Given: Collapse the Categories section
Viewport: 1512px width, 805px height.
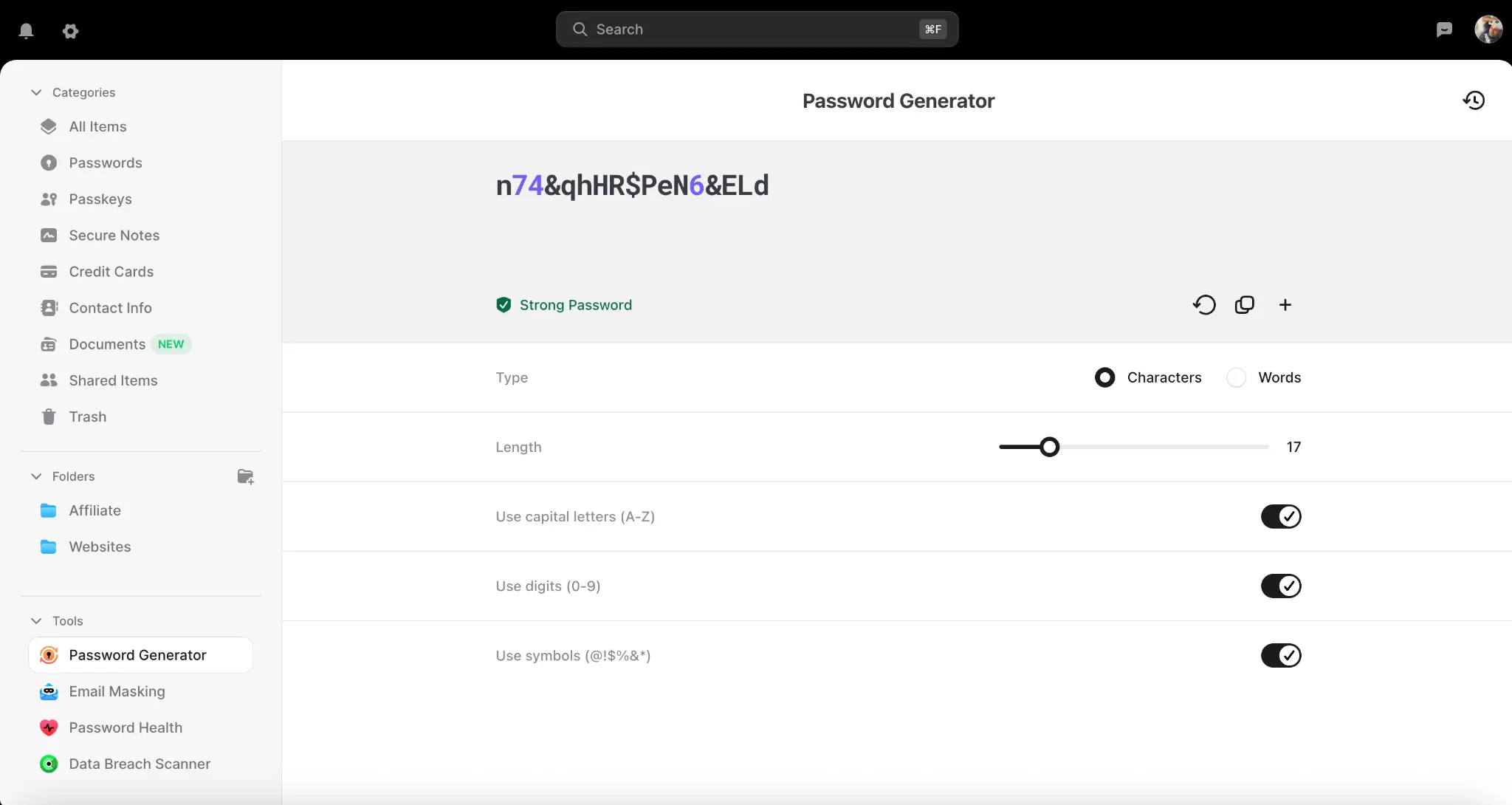Looking at the screenshot, I should (36, 92).
